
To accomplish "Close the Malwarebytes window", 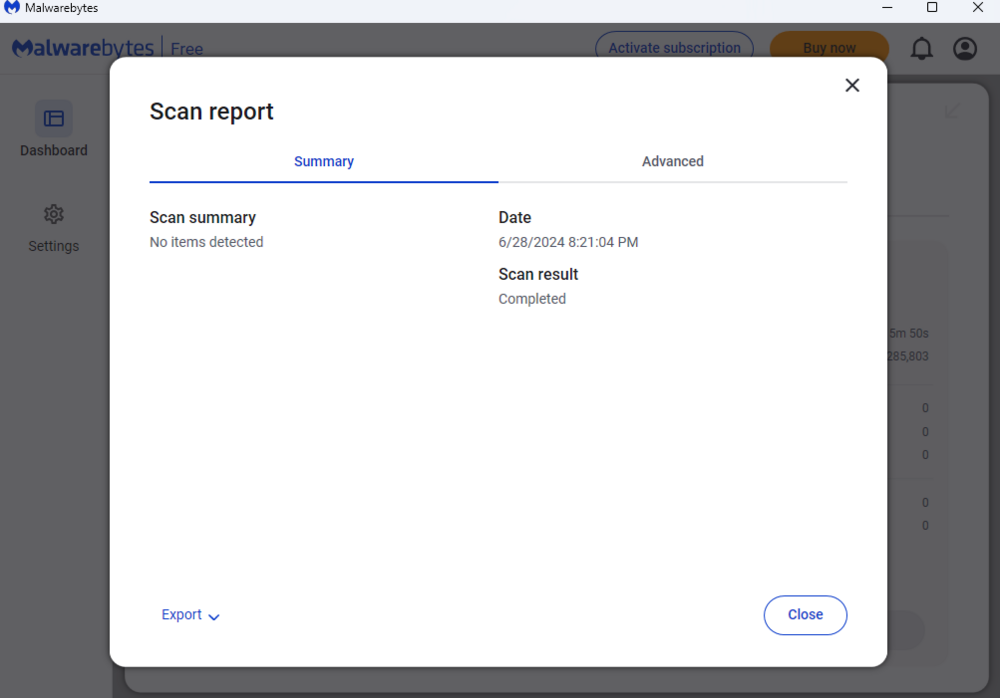I will pyautogui.click(x=978, y=8).
